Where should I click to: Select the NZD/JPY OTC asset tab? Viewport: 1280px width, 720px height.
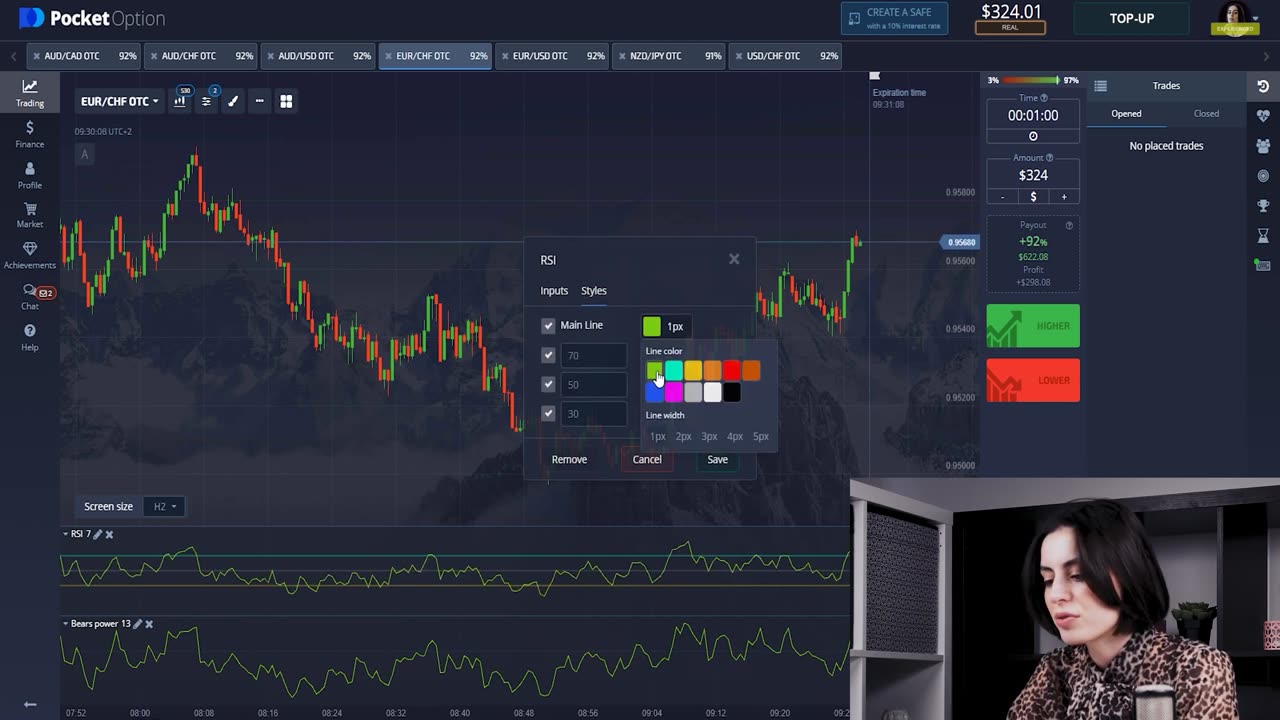click(x=668, y=56)
